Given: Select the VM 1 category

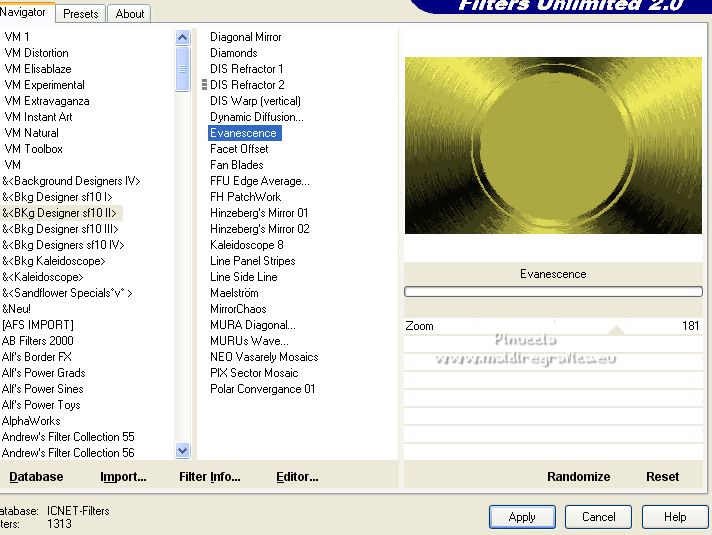Looking at the screenshot, I should pyautogui.click(x=17, y=37).
